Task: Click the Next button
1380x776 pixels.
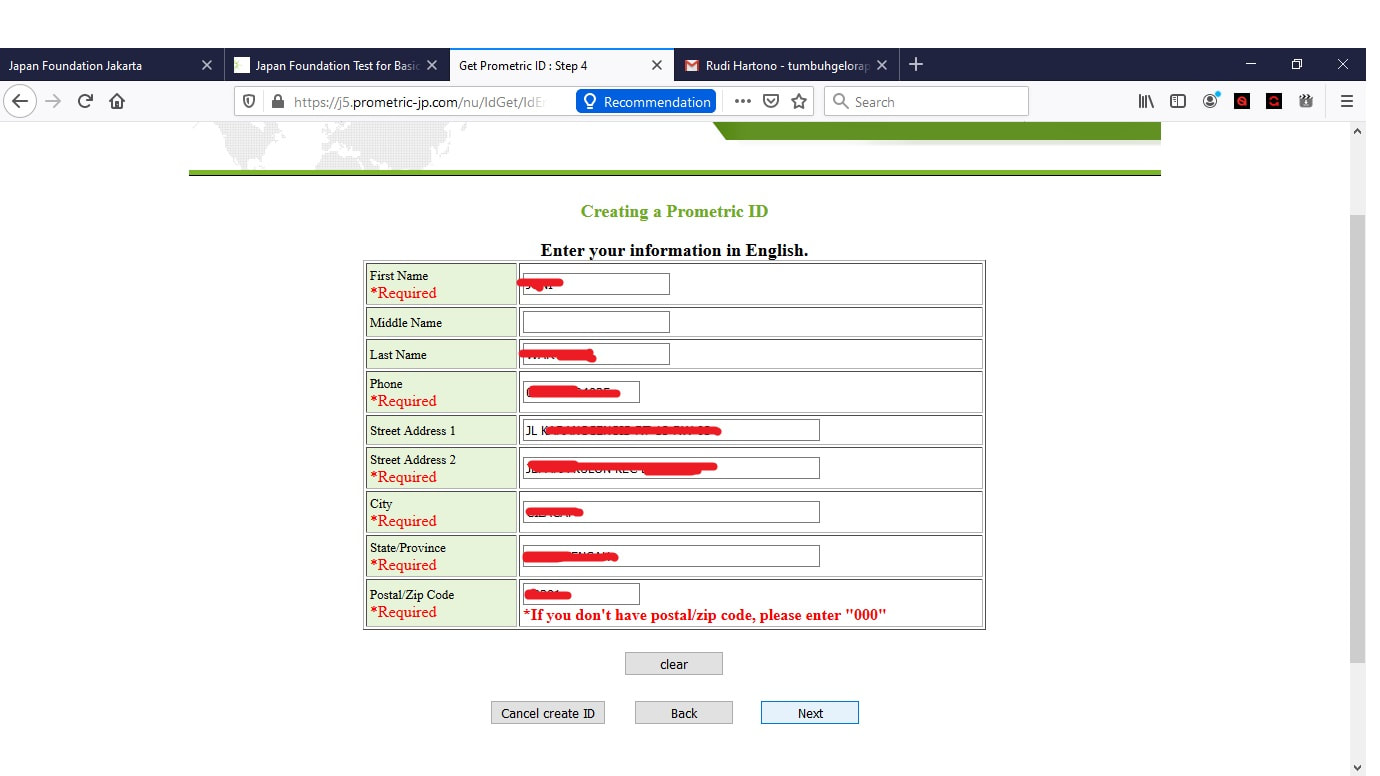Action: tap(810, 713)
